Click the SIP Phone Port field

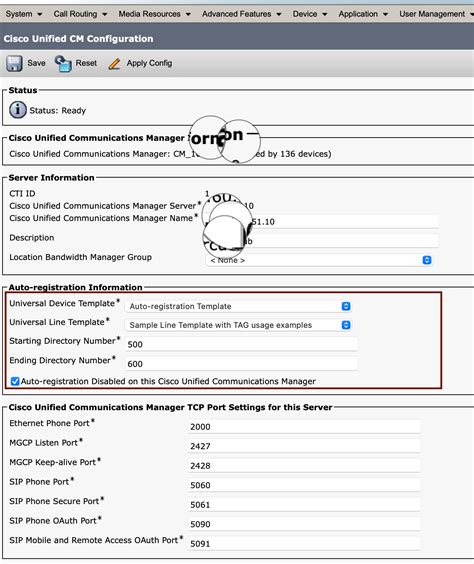tap(304, 485)
